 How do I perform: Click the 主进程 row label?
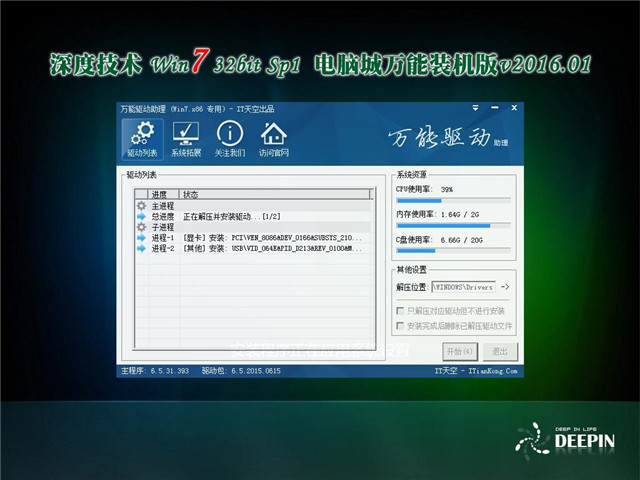163,206
